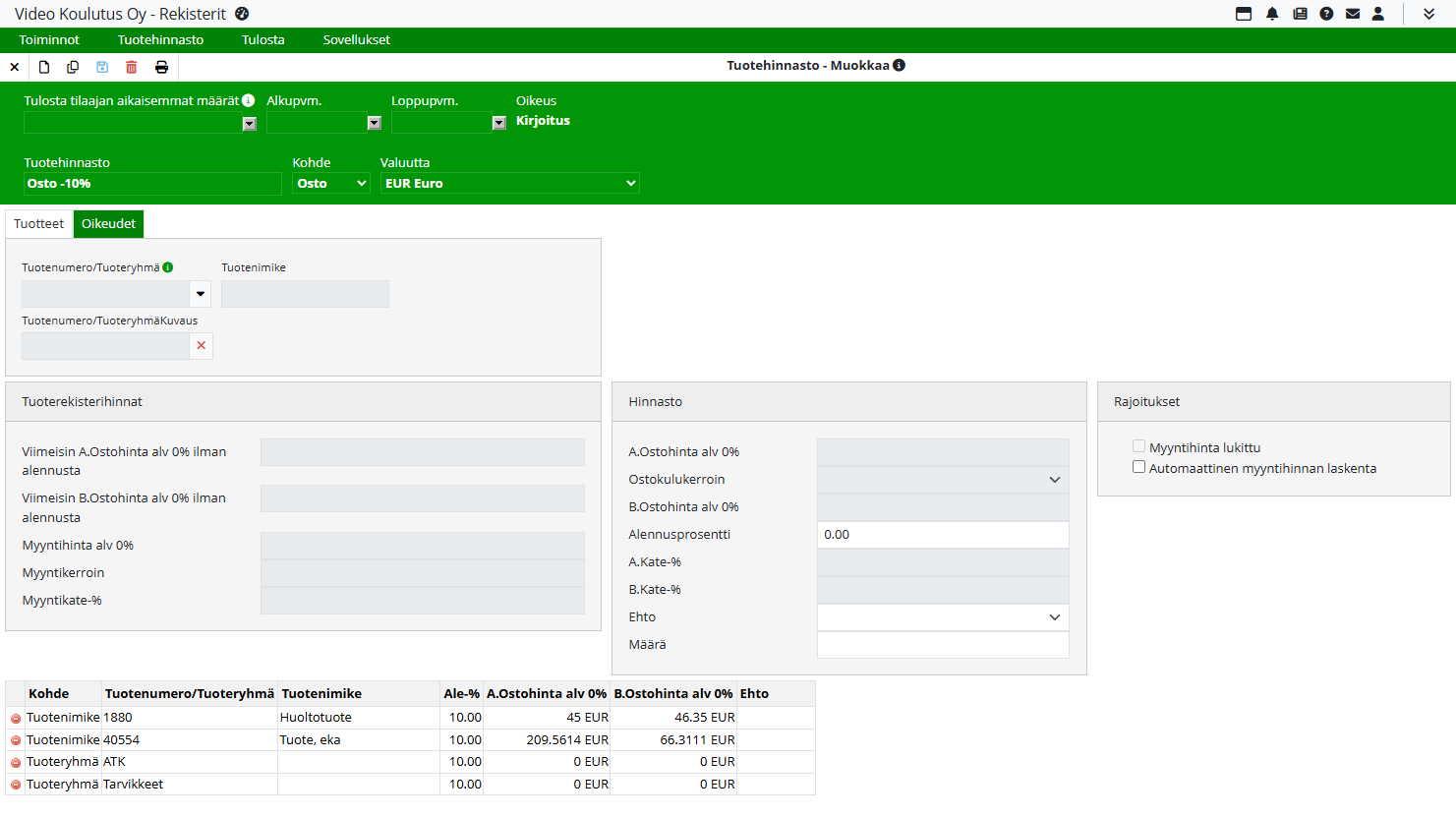Viewport: 1456px width, 818px height.
Task: Expand the Kohde dropdown showing Osto
Action: pyautogui.click(x=331, y=184)
